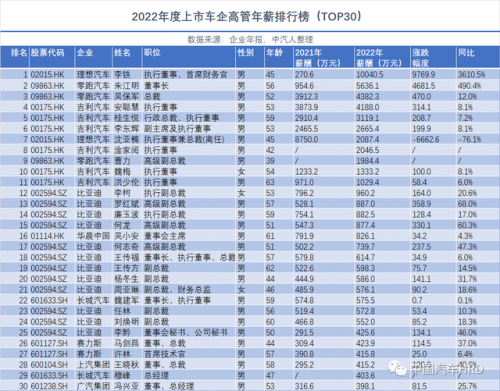Click the name 李铁 in row 1
The height and width of the screenshot is (391, 500).
pyautogui.click(x=122, y=74)
